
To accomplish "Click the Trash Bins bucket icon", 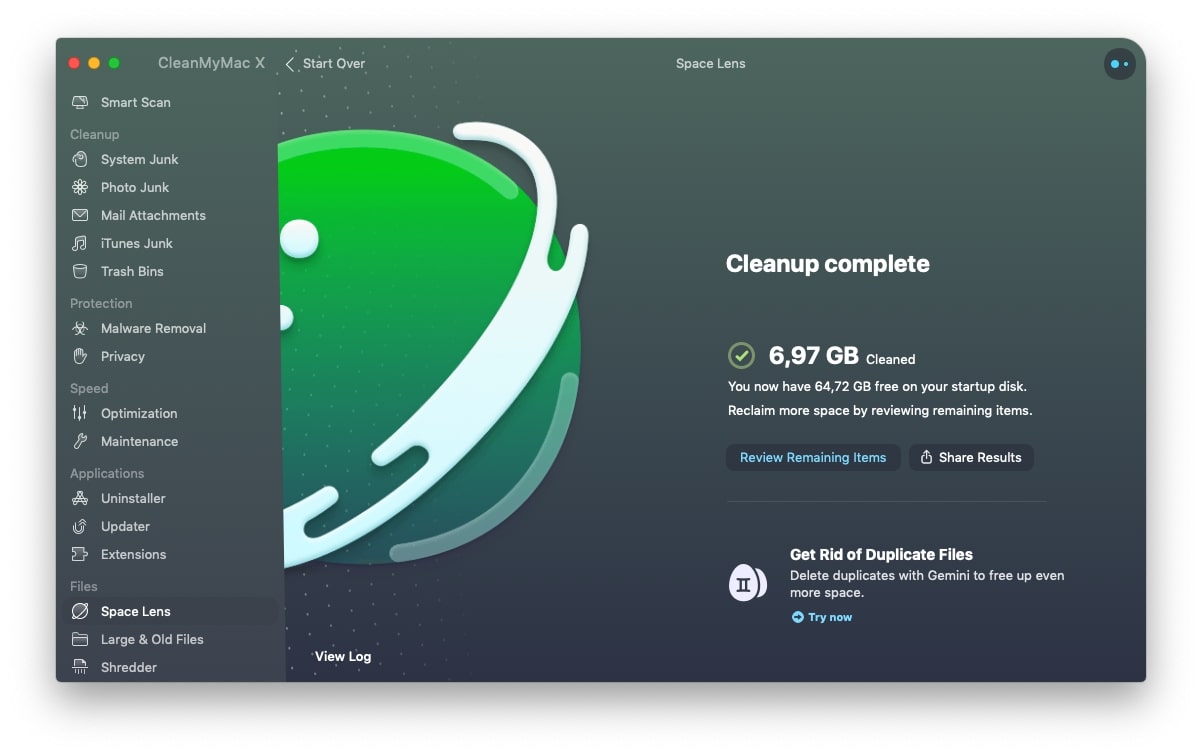I will (80, 271).
